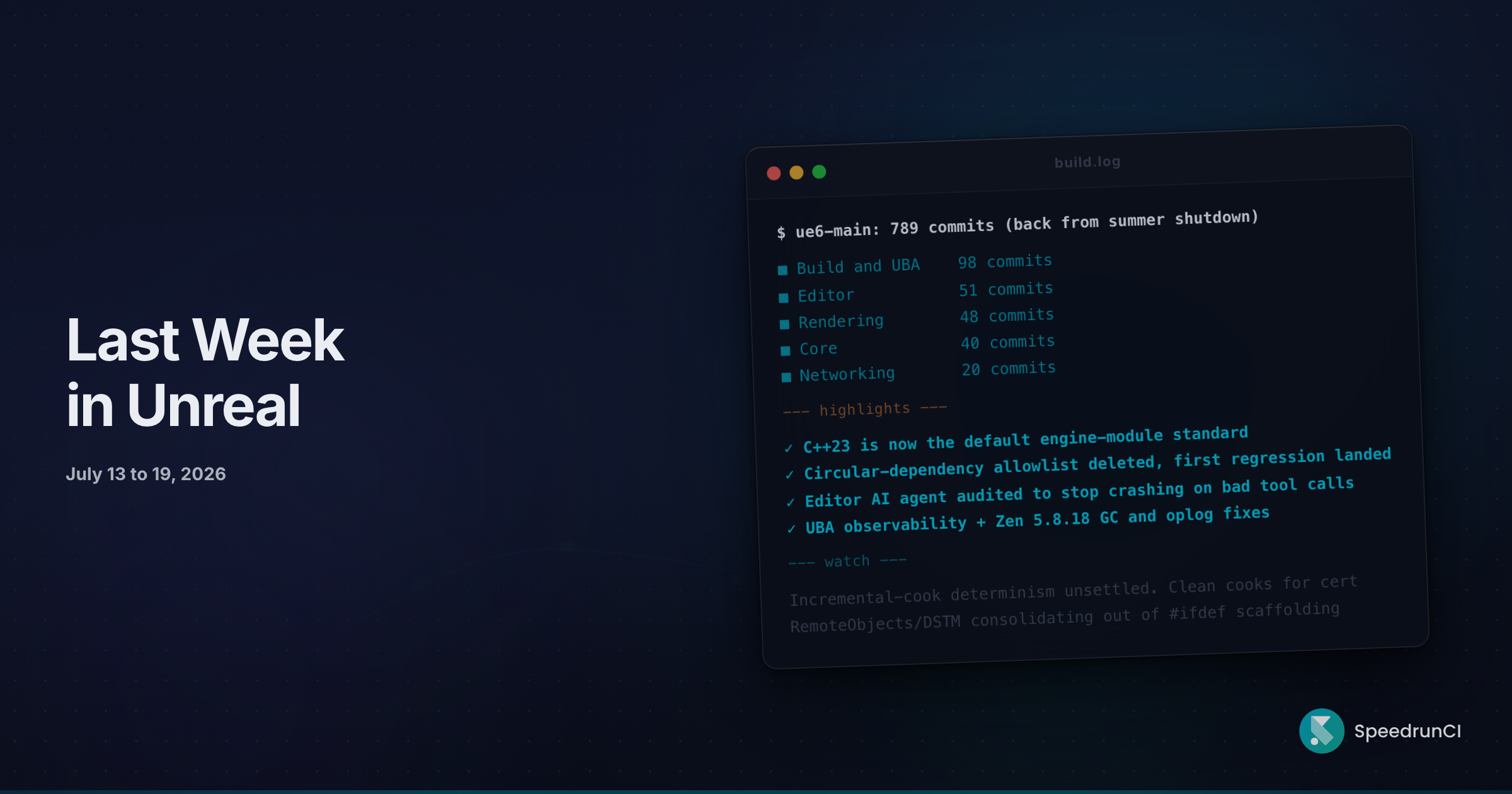The width and height of the screenshot is (1512, 794).
Task: Click the "--- watch ---" section heading
Action: point(847,561)
